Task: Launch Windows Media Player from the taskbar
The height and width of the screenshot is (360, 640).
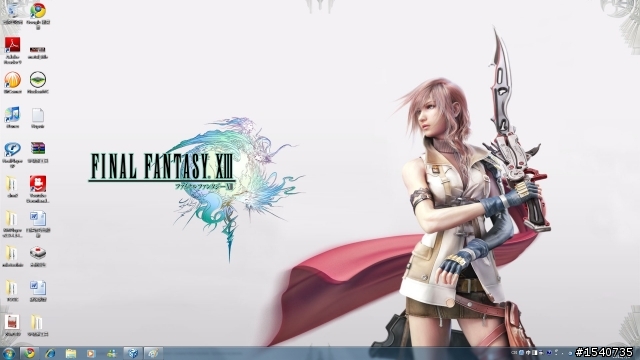Action: (x=91, y=353)
